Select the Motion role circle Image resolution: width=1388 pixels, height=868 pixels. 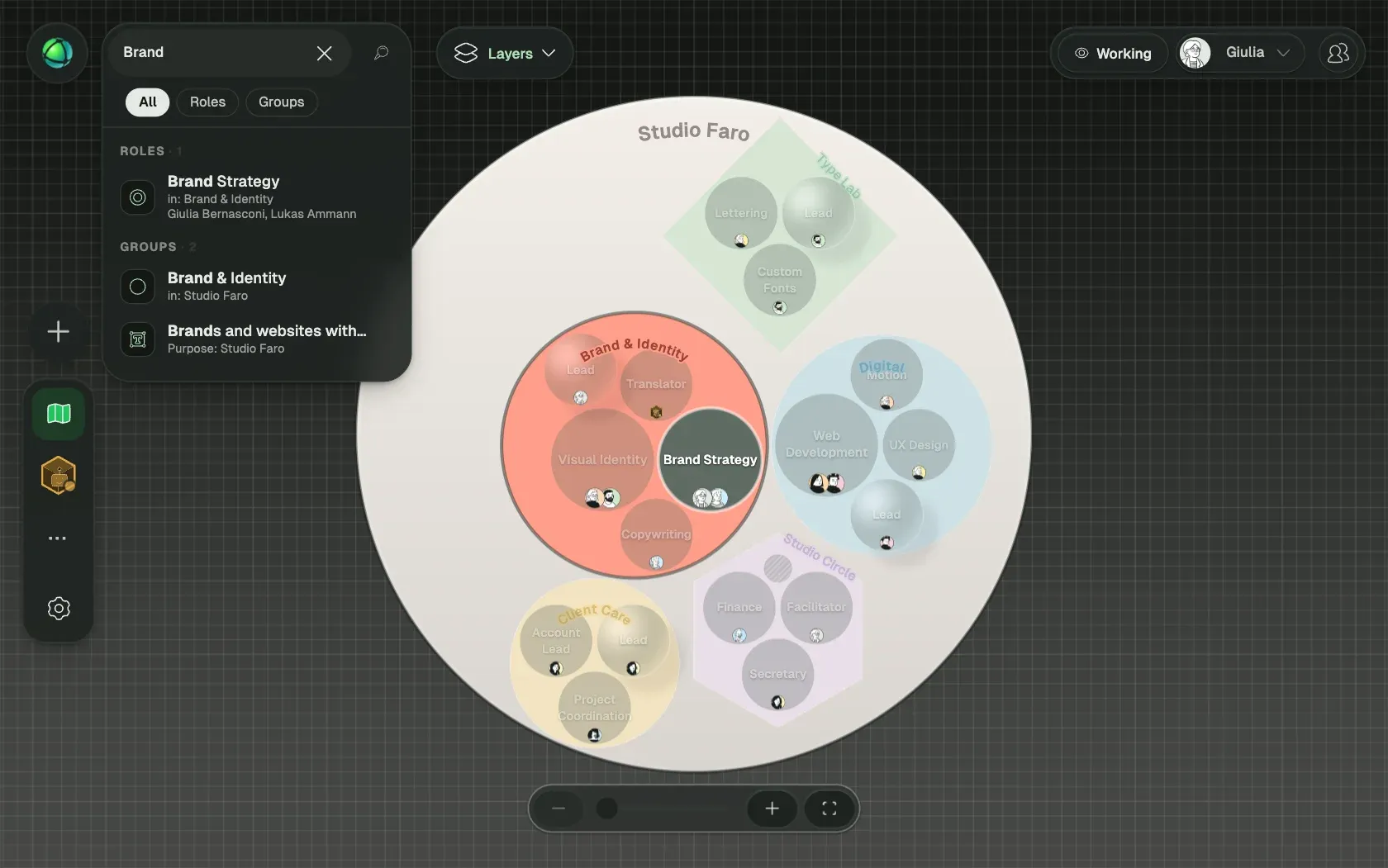pos(887,374)
